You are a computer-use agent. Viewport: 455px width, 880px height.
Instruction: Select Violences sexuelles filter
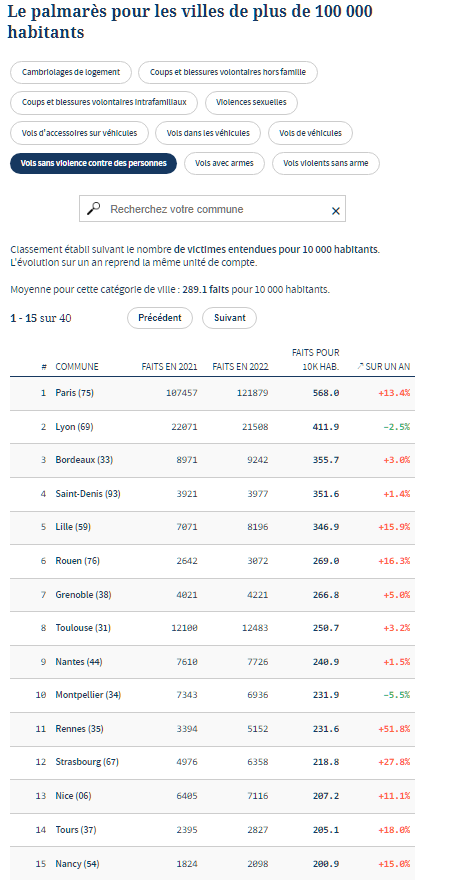tap(251, 103)
